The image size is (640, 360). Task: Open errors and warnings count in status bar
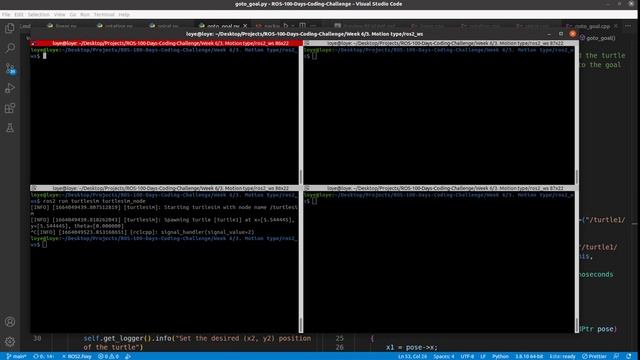[x=109, y=356]
